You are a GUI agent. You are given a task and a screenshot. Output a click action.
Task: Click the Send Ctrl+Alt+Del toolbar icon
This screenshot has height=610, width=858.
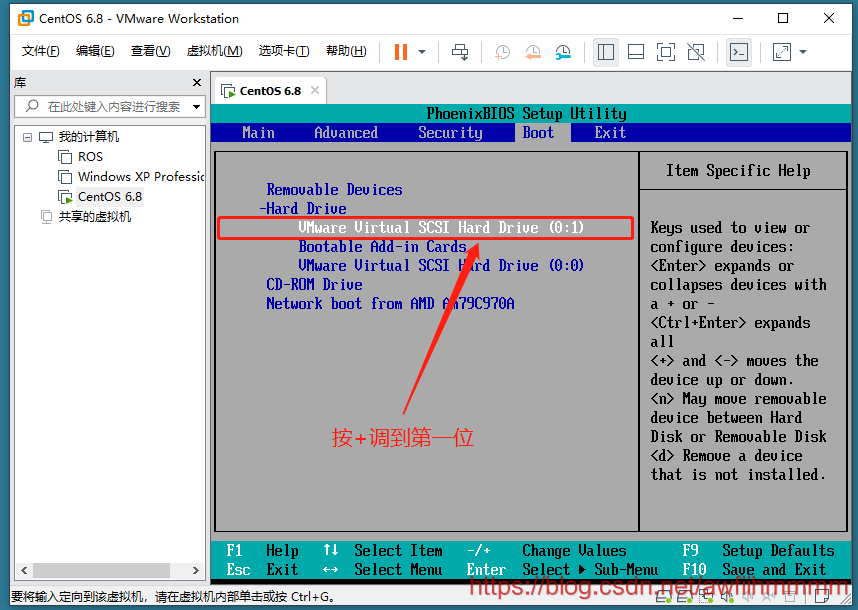[x=460, y=52]
